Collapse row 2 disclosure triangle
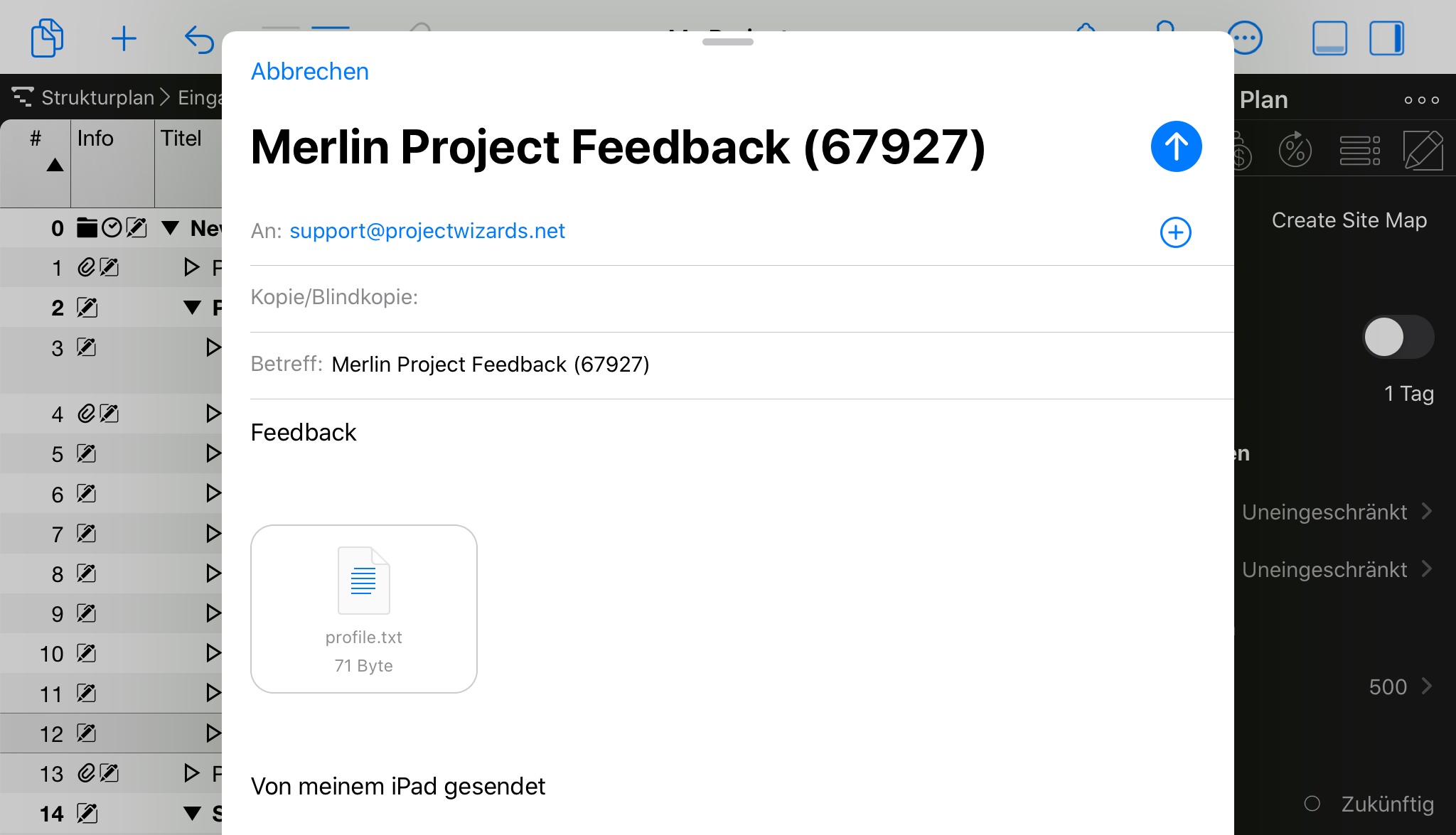This screenshot has height=835, width=1456. (x=192, y=308)
